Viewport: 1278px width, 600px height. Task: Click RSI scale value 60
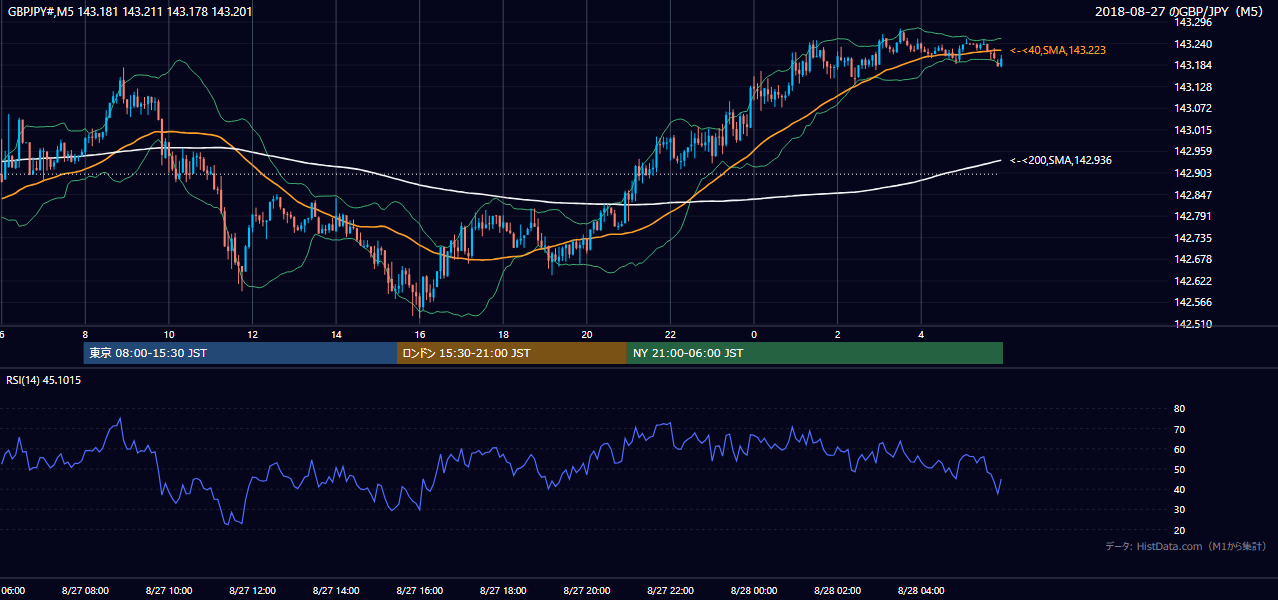point(1179,449)
